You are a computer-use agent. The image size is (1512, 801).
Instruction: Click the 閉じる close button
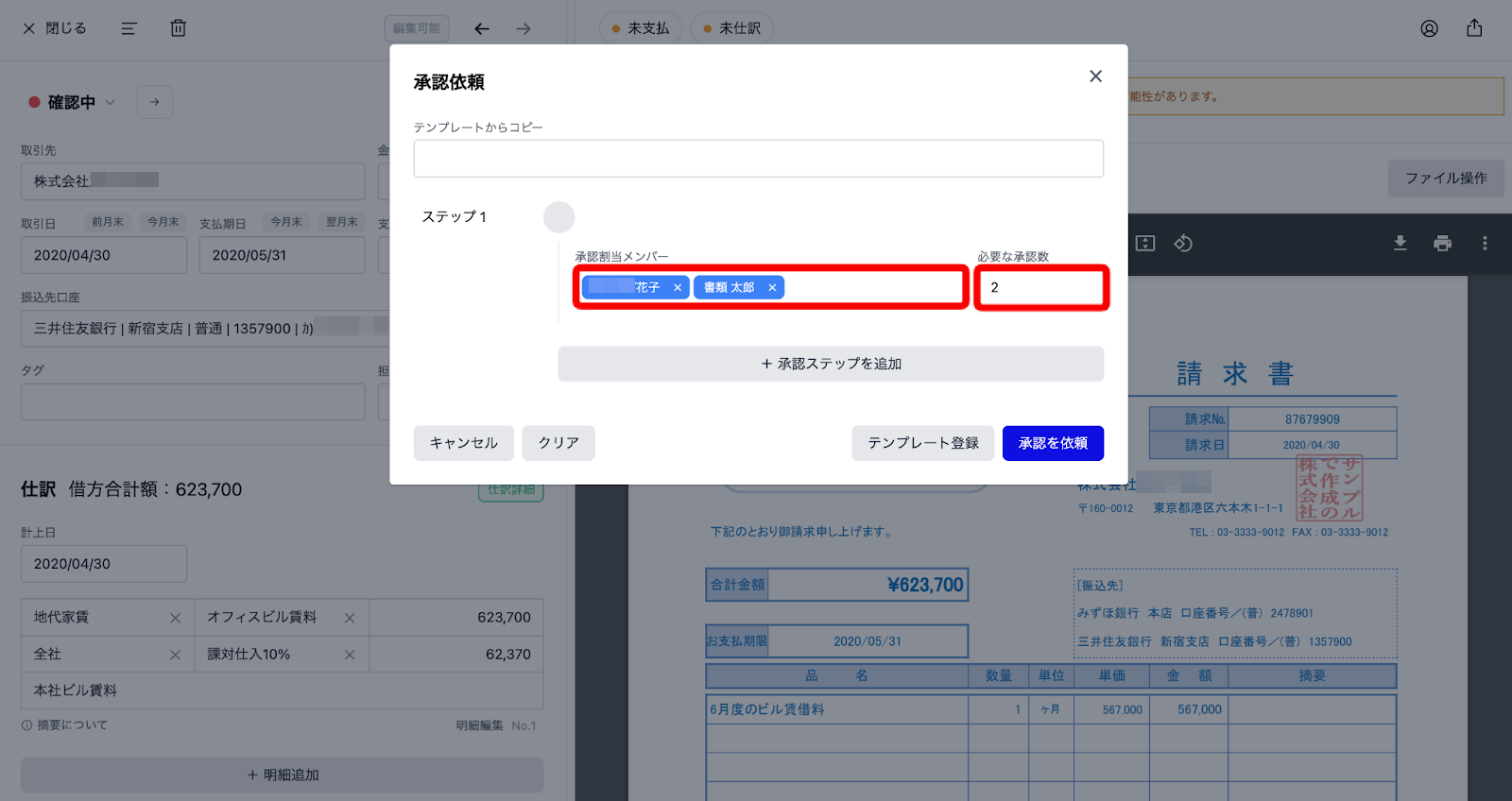tap(55, 28)
